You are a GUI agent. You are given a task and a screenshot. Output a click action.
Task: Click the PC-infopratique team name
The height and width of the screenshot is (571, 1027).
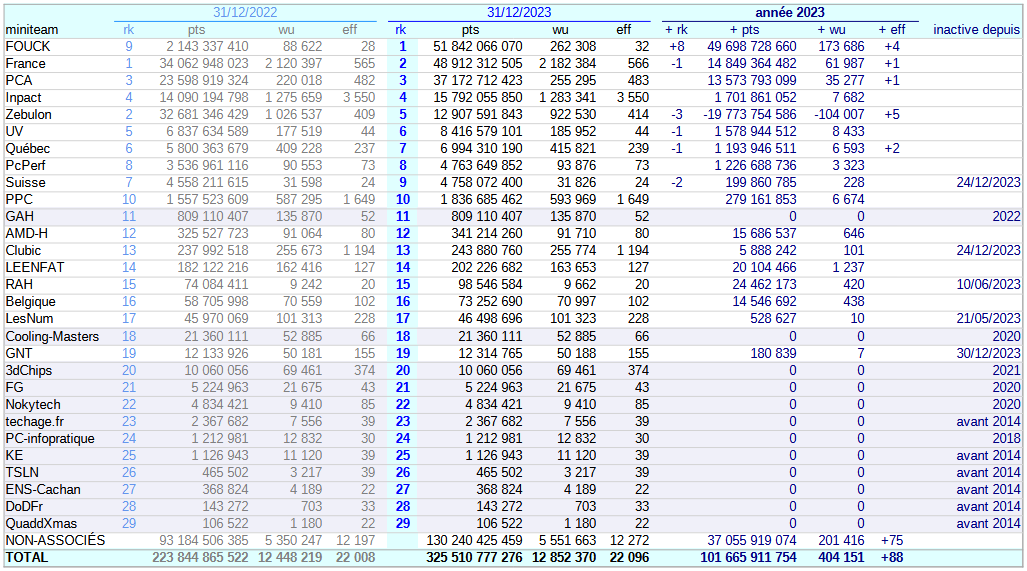pos(50,439)
